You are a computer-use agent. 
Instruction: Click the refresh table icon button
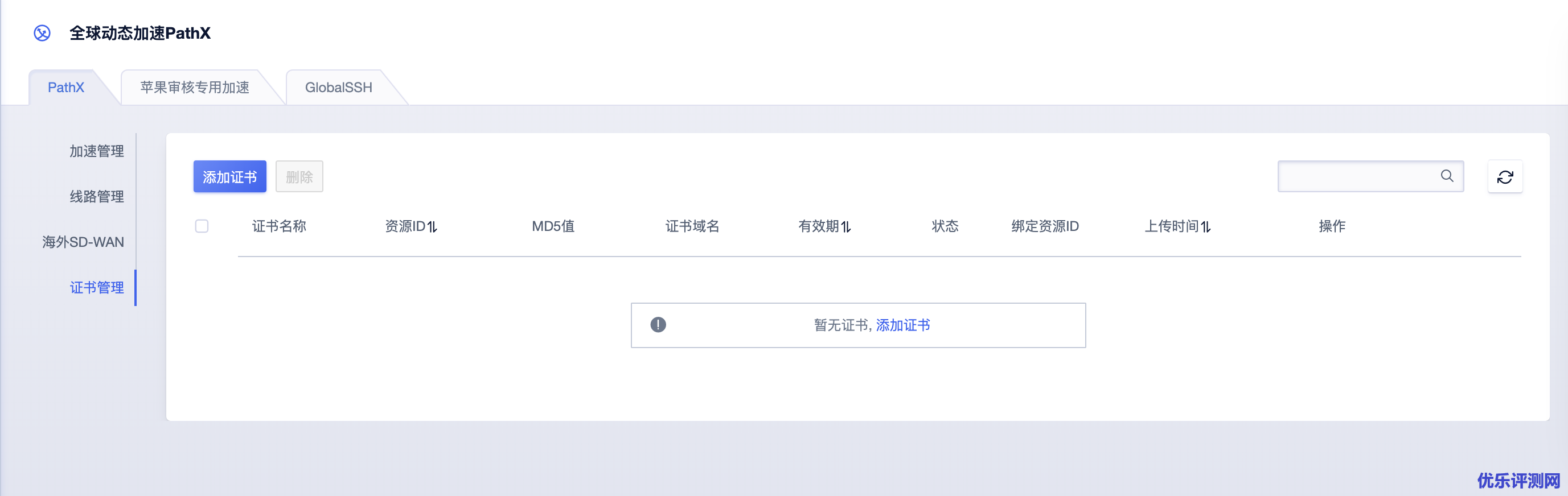[x=1505, y=177]
